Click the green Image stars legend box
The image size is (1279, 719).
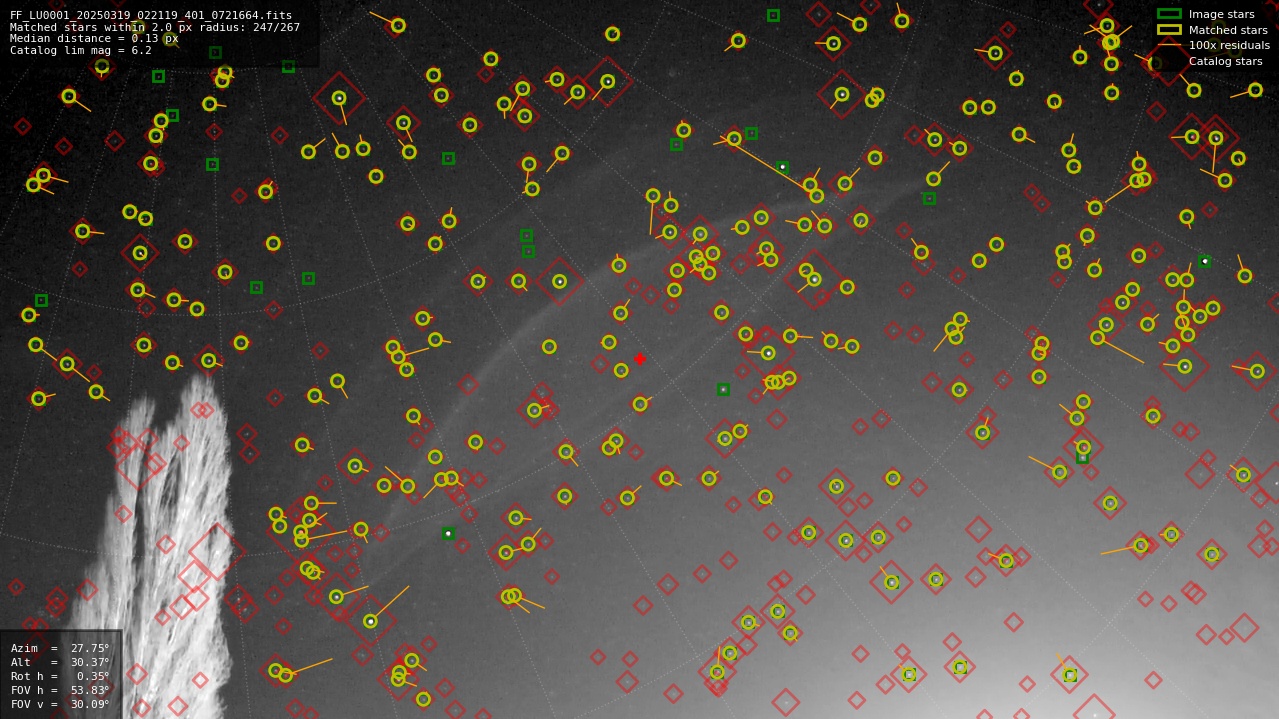pos(1169,14)
